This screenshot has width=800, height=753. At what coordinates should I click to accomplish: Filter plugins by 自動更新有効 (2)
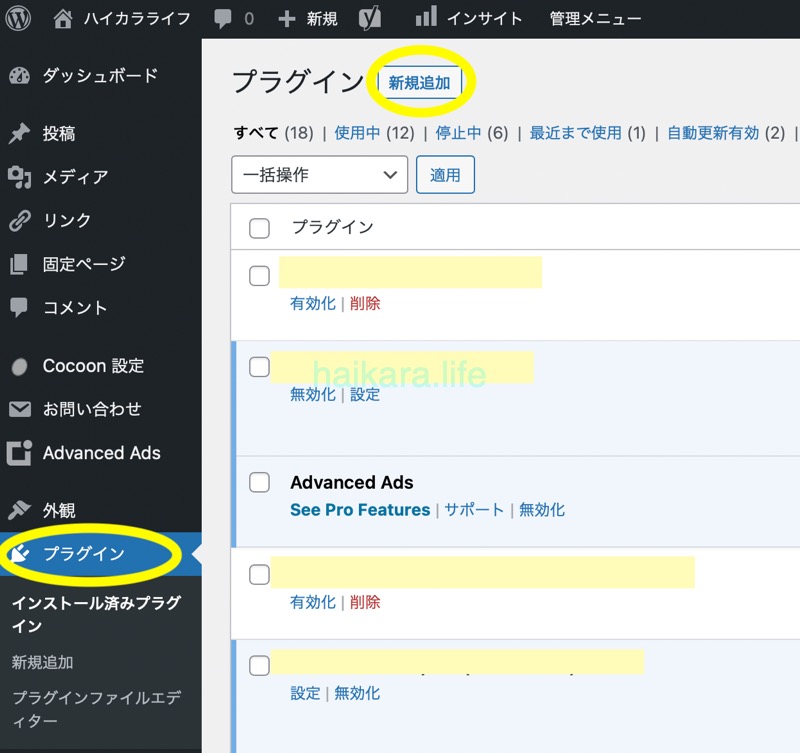pyautogui.click(x=726, y=133)
